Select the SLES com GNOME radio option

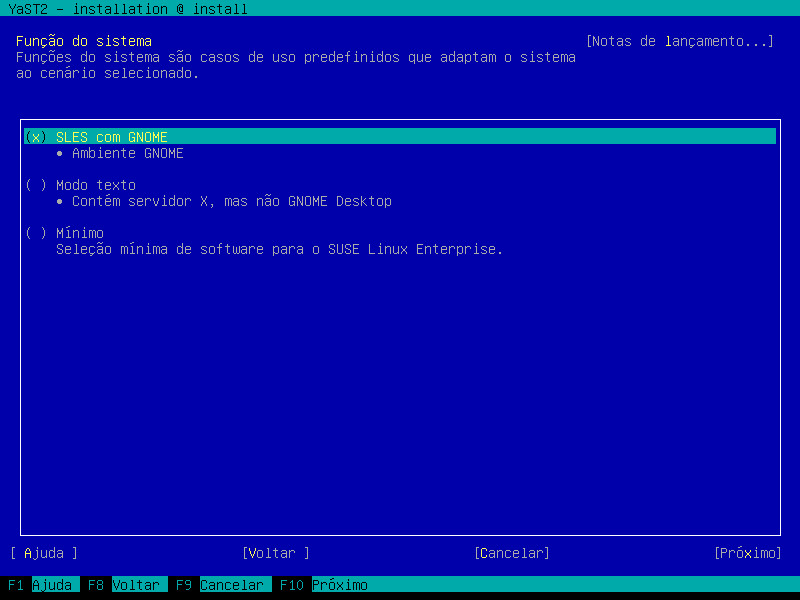[96, 137]
